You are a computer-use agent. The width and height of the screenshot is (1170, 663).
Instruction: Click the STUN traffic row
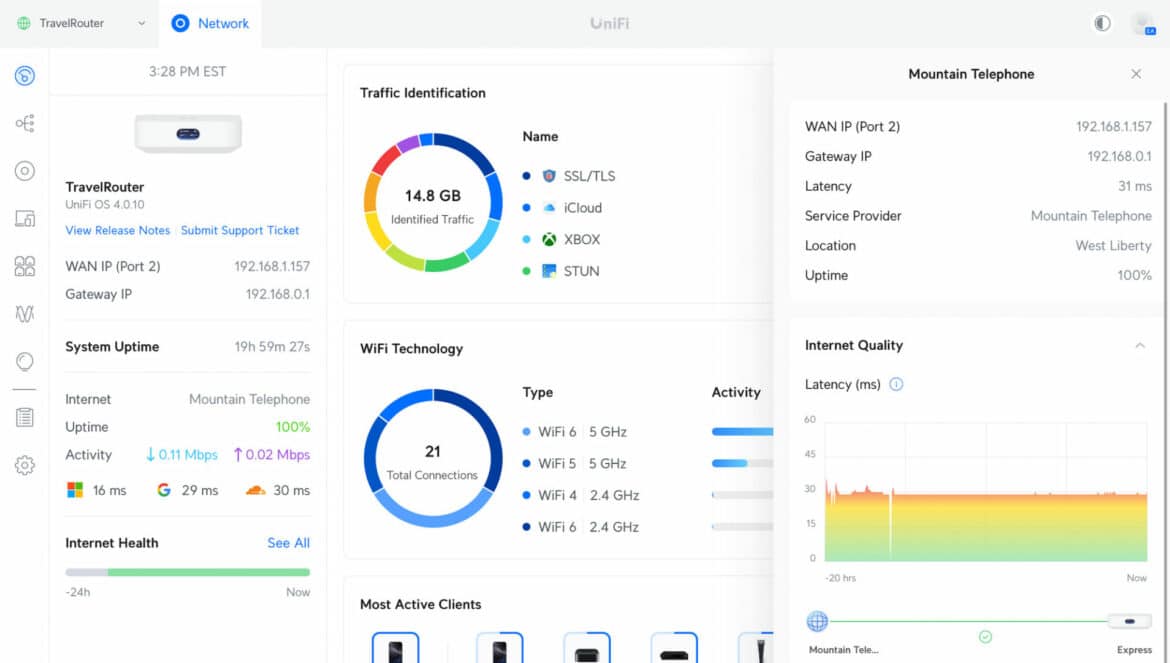560,271
